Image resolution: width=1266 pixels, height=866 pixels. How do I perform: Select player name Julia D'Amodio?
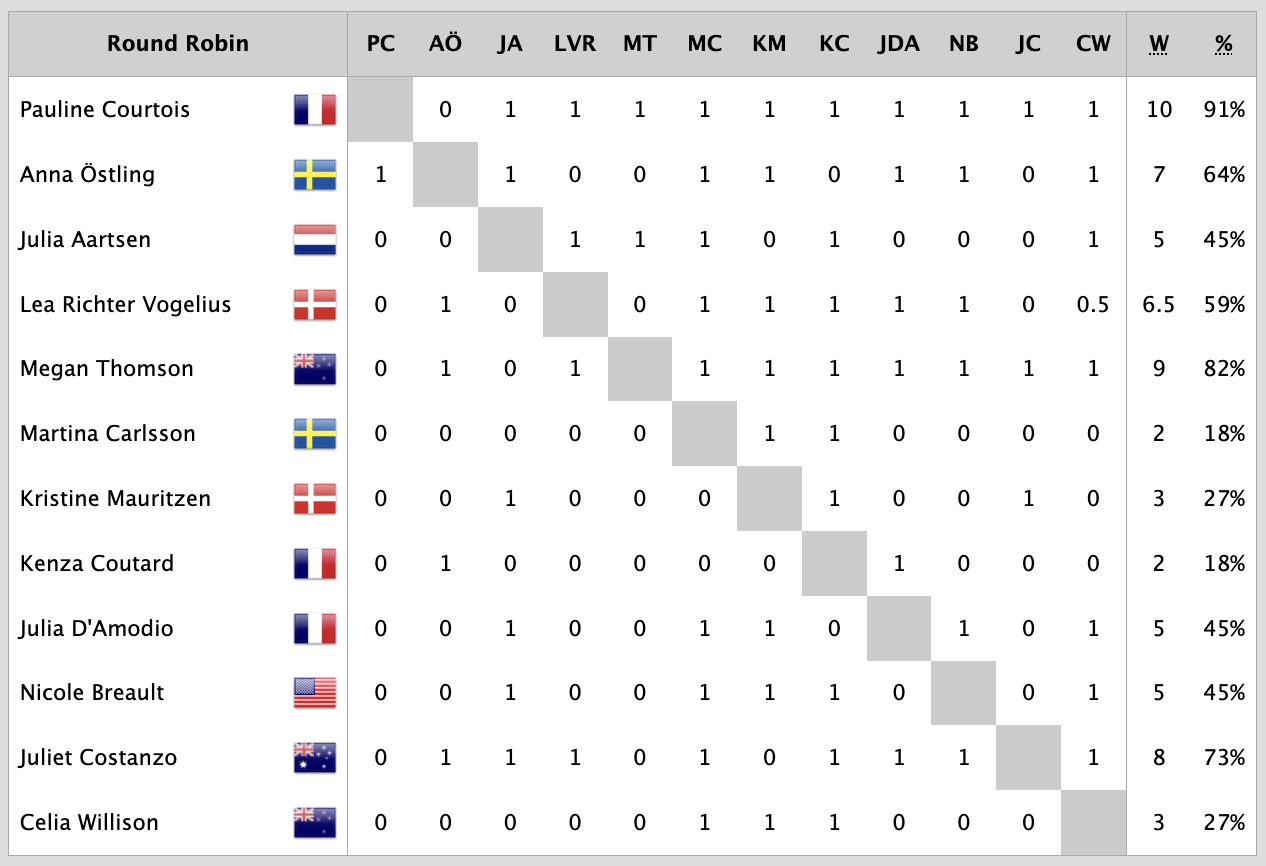coord(96,629)
